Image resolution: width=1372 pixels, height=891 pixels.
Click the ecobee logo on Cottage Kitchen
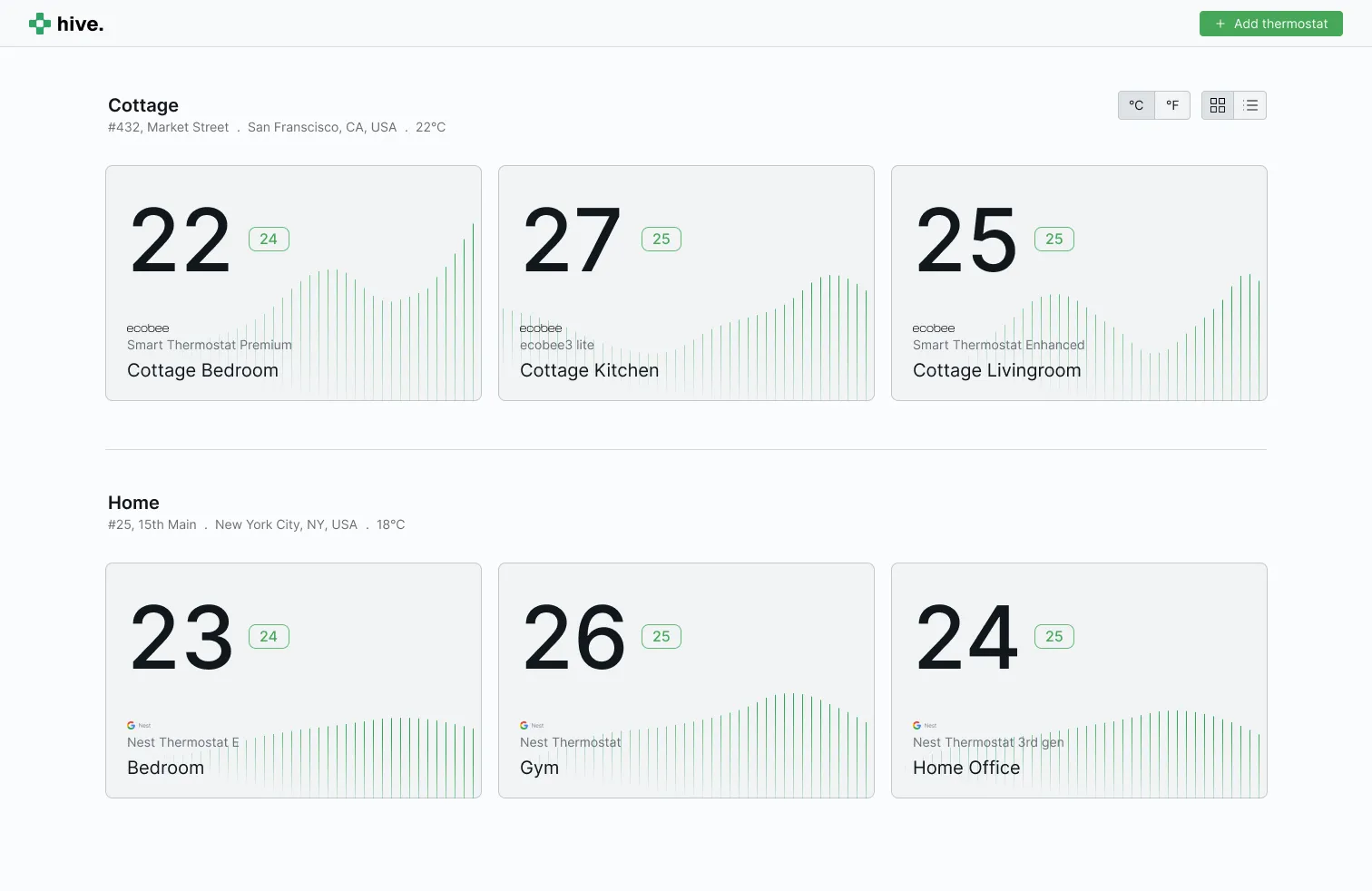click(x=541, y=328)
